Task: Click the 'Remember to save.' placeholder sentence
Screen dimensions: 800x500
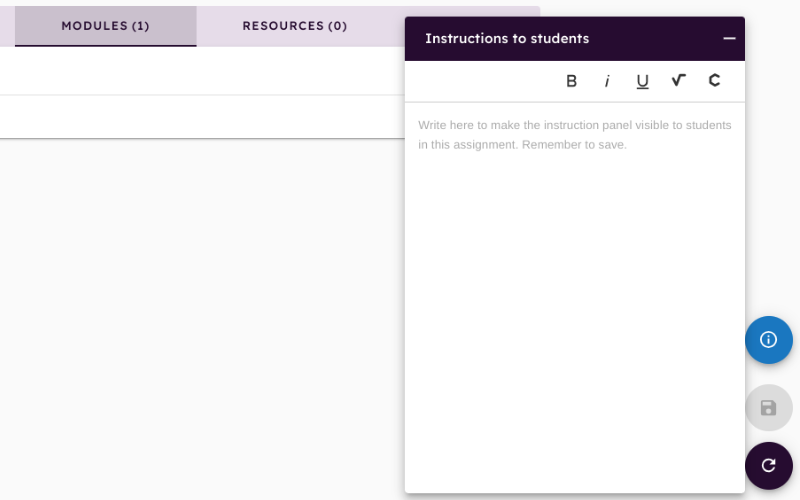Action: point(574,145)
